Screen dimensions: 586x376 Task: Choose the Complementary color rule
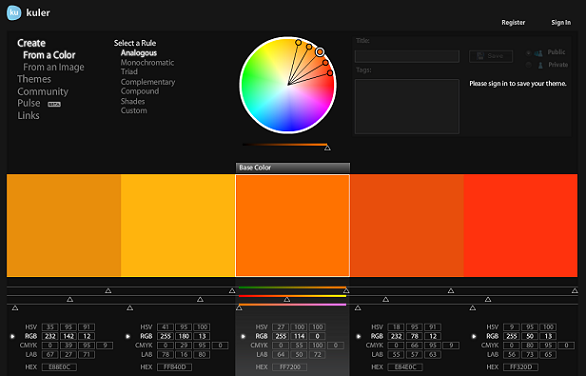(148, 82)
